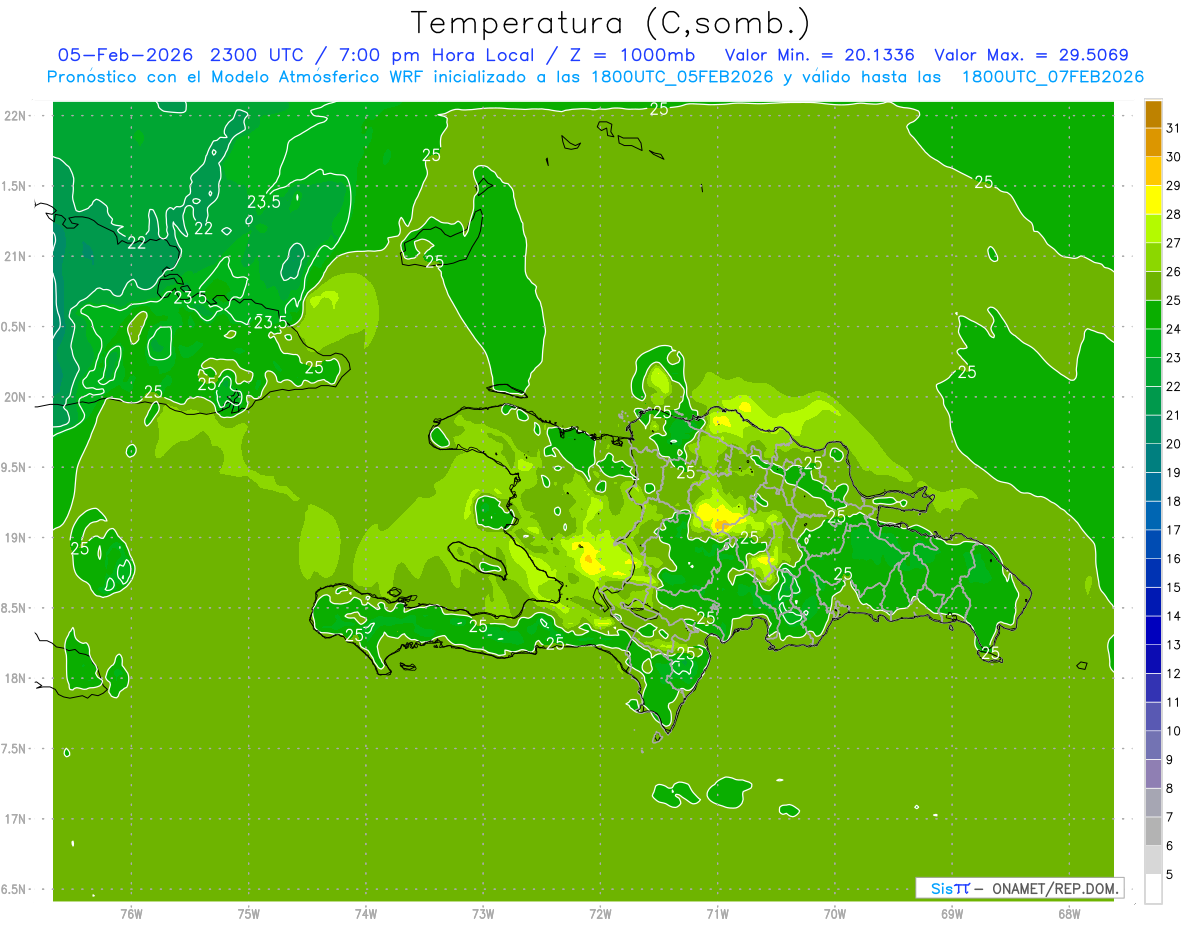Click the "Valor Min. = 20.1336" text
Viewport: 1200px width, 927px height.
819,55
